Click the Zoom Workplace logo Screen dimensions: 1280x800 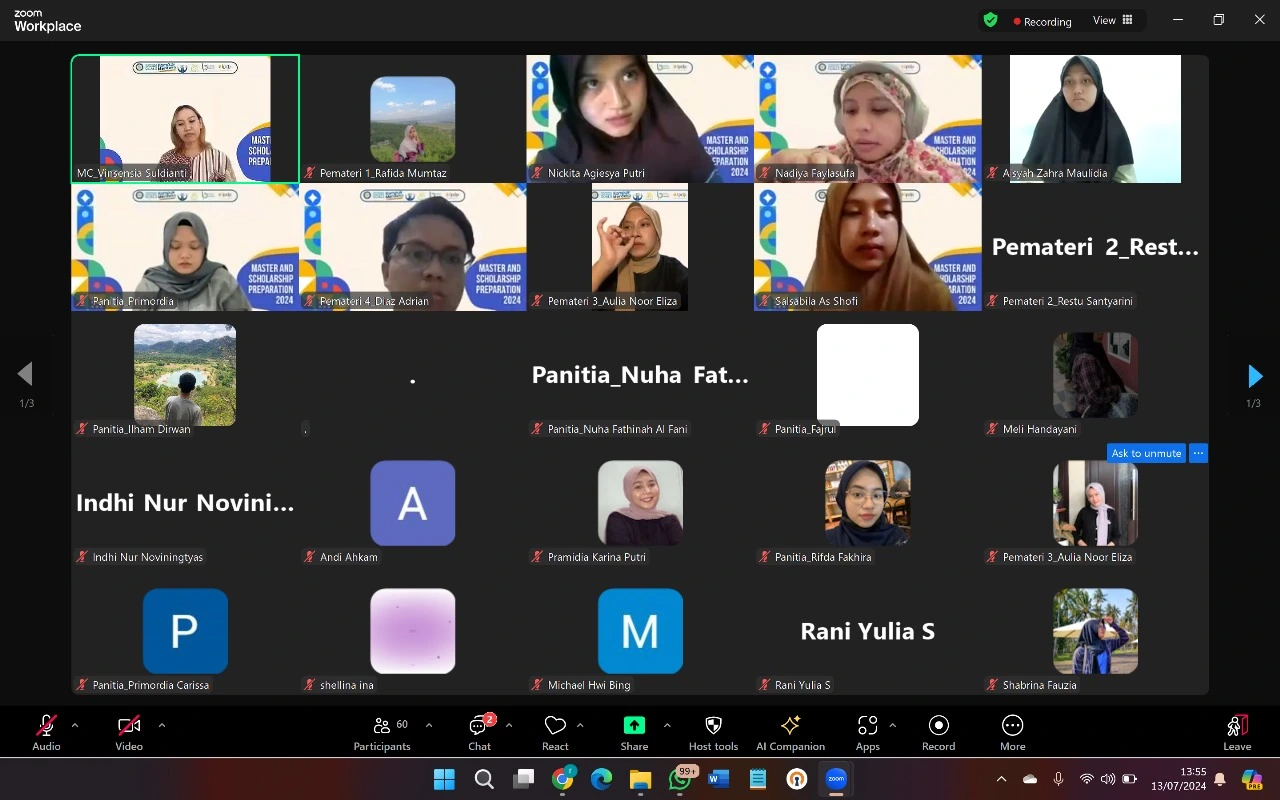(x=47, y=21)
